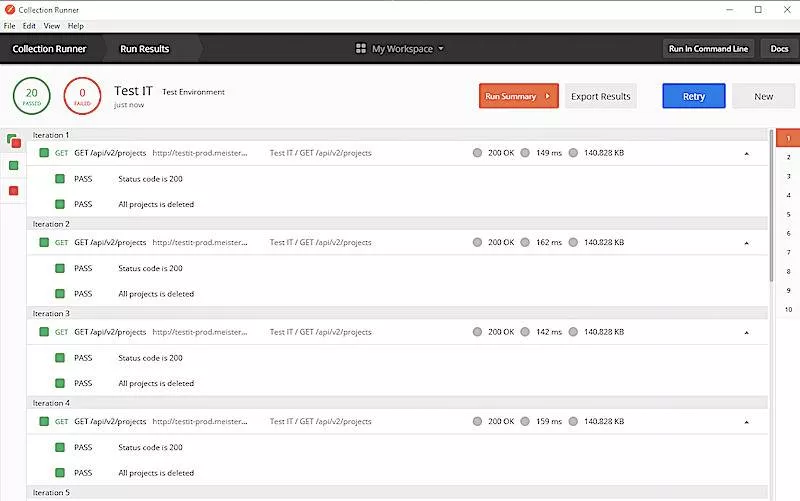Click response size indicator dot for Iteration 3
800x501 pixels.
pyautogui.click(x=573, y=332)
